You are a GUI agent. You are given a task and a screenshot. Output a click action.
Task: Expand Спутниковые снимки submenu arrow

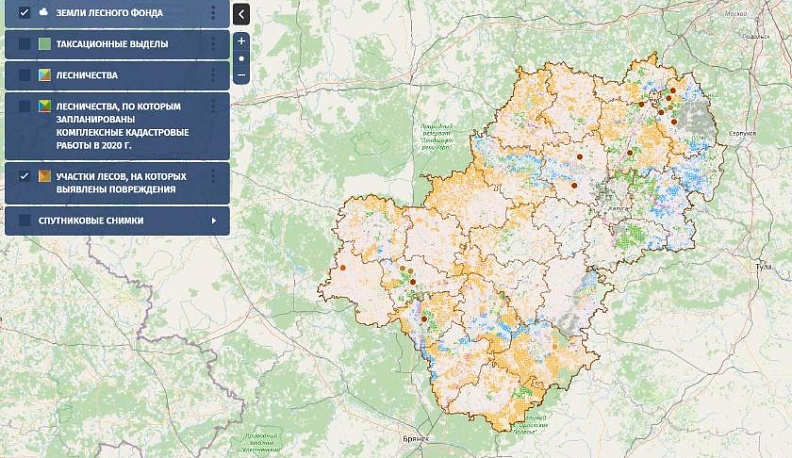(x=213, y=220)
